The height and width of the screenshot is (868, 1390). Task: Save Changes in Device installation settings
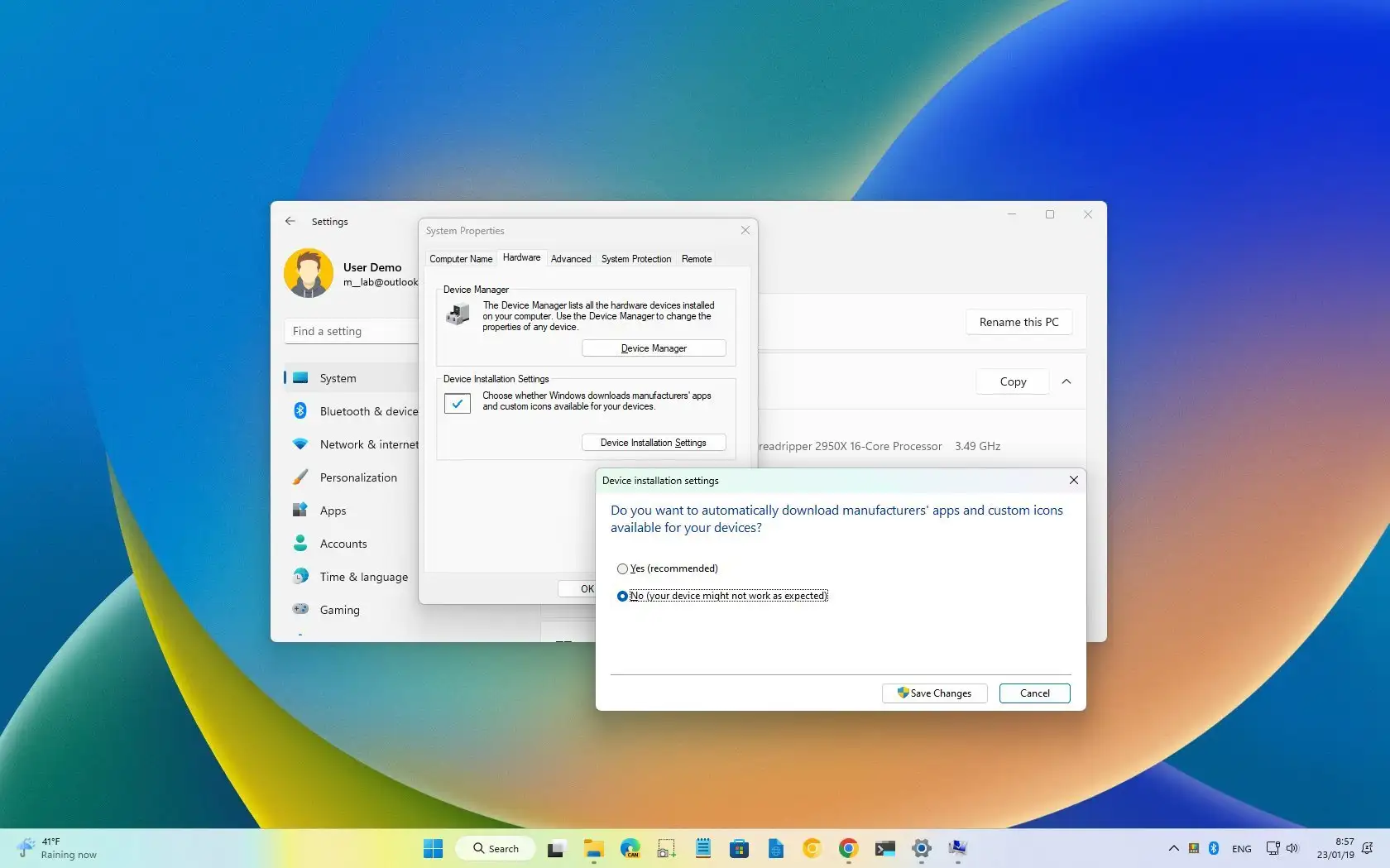point(933,693)
